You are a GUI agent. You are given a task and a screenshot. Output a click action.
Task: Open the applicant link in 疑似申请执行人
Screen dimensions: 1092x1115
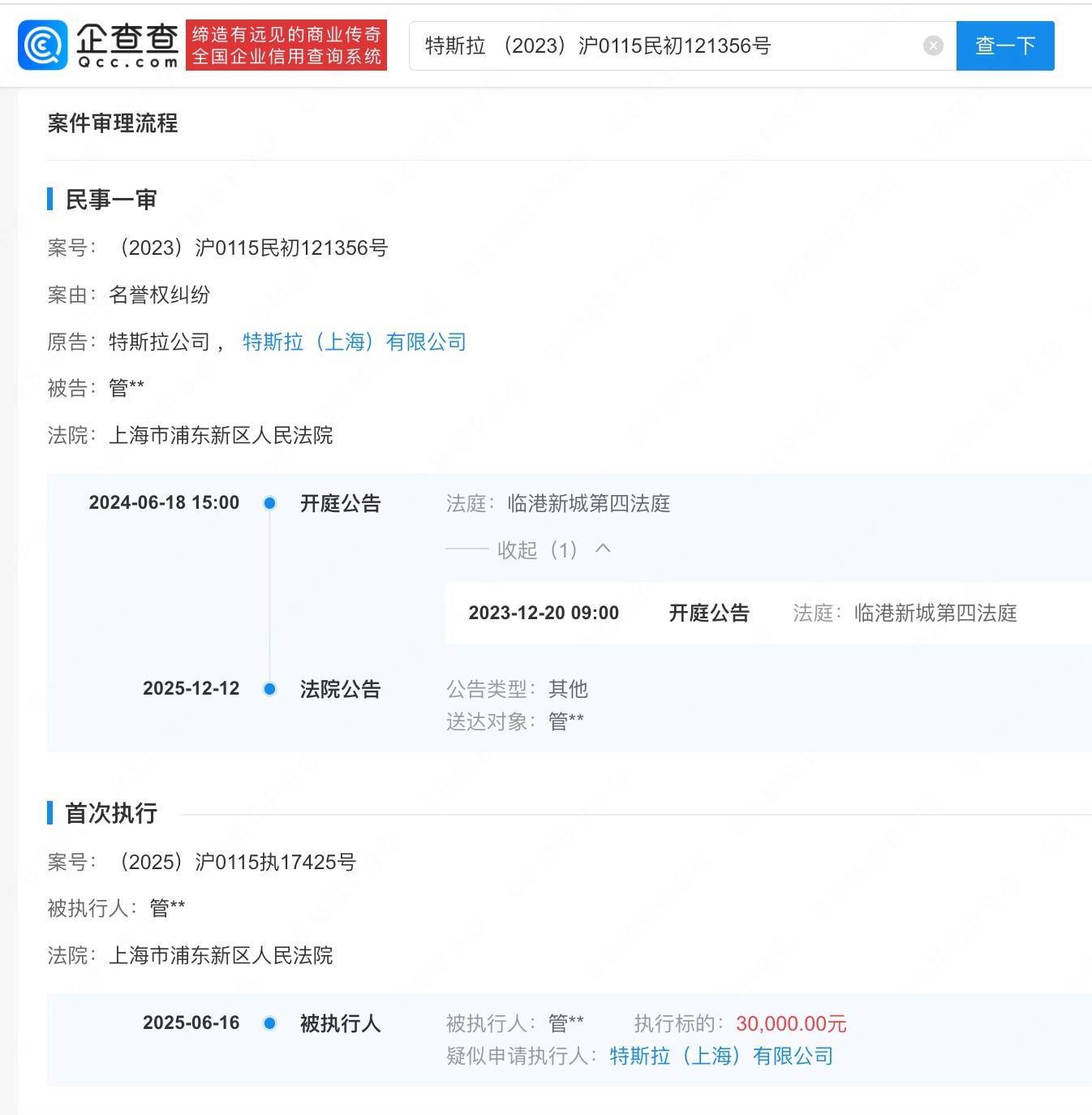click(x=721, y=1056)
